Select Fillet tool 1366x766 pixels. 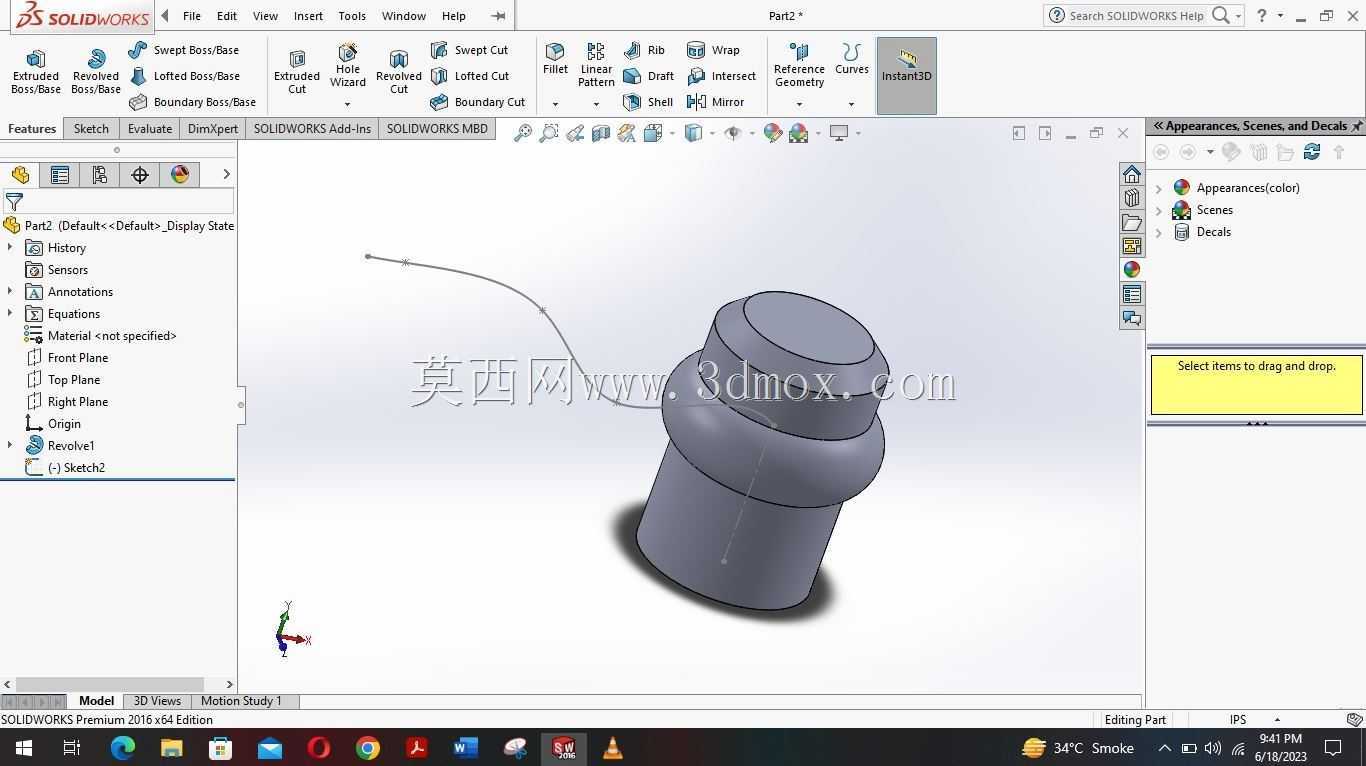tap(555, 60)
